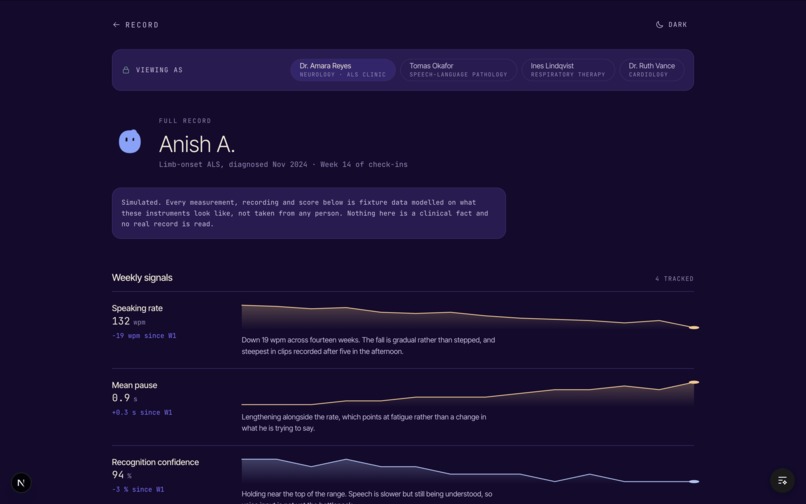Click the patient avatar for Anish A.
The height and width of the screenshot is (504, 806).
(130, 141)
